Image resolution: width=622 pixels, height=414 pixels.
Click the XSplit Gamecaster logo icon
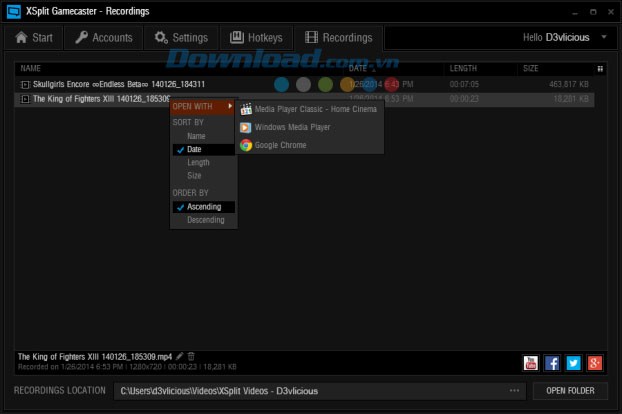point(13,11)
